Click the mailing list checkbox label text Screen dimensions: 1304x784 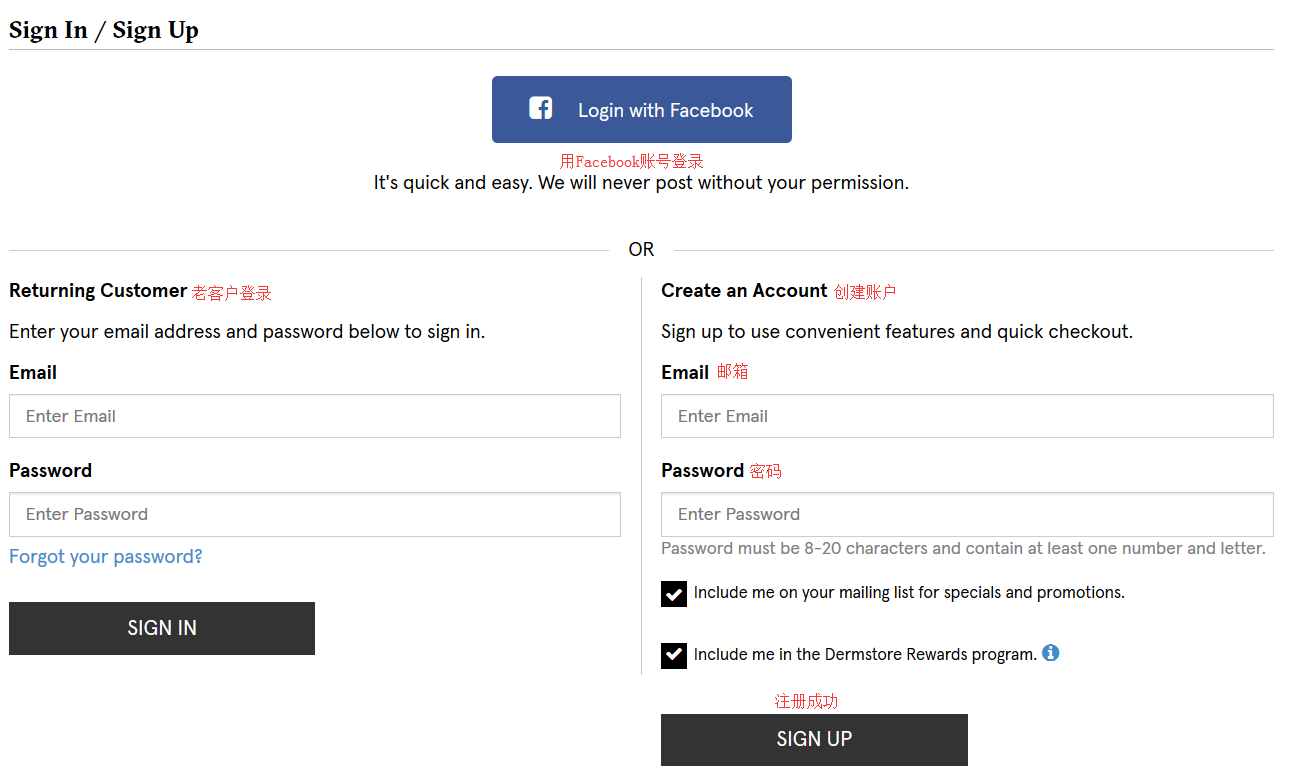pos(909,593)
